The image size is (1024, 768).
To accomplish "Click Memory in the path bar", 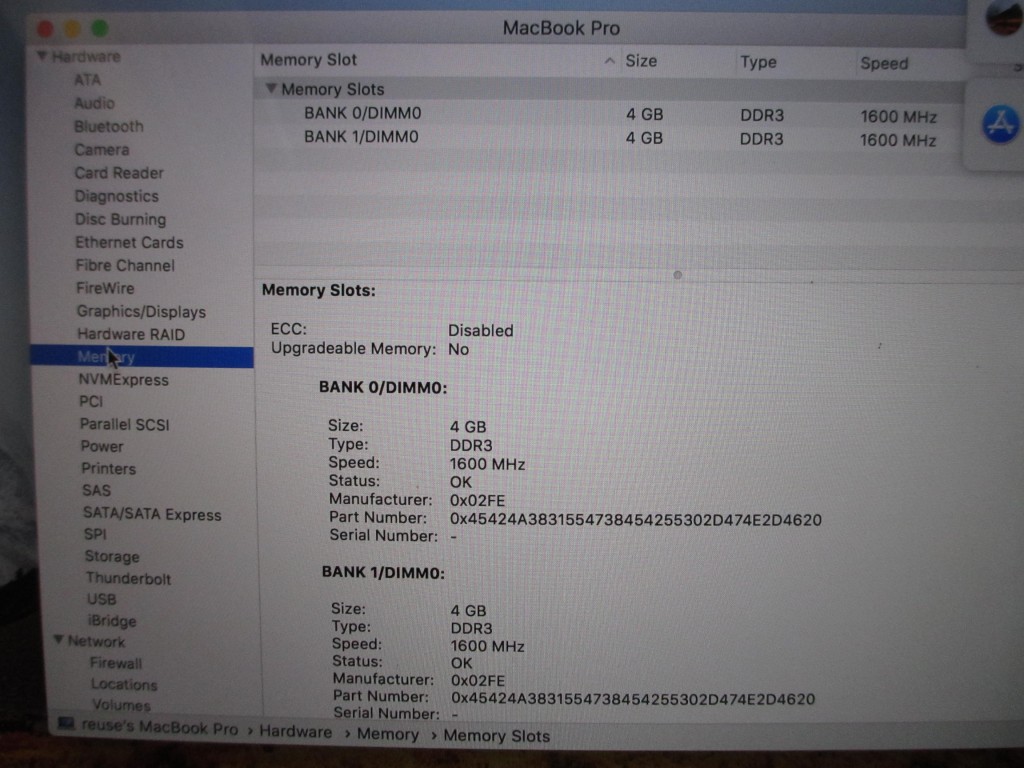I will (x=388, y=734).
